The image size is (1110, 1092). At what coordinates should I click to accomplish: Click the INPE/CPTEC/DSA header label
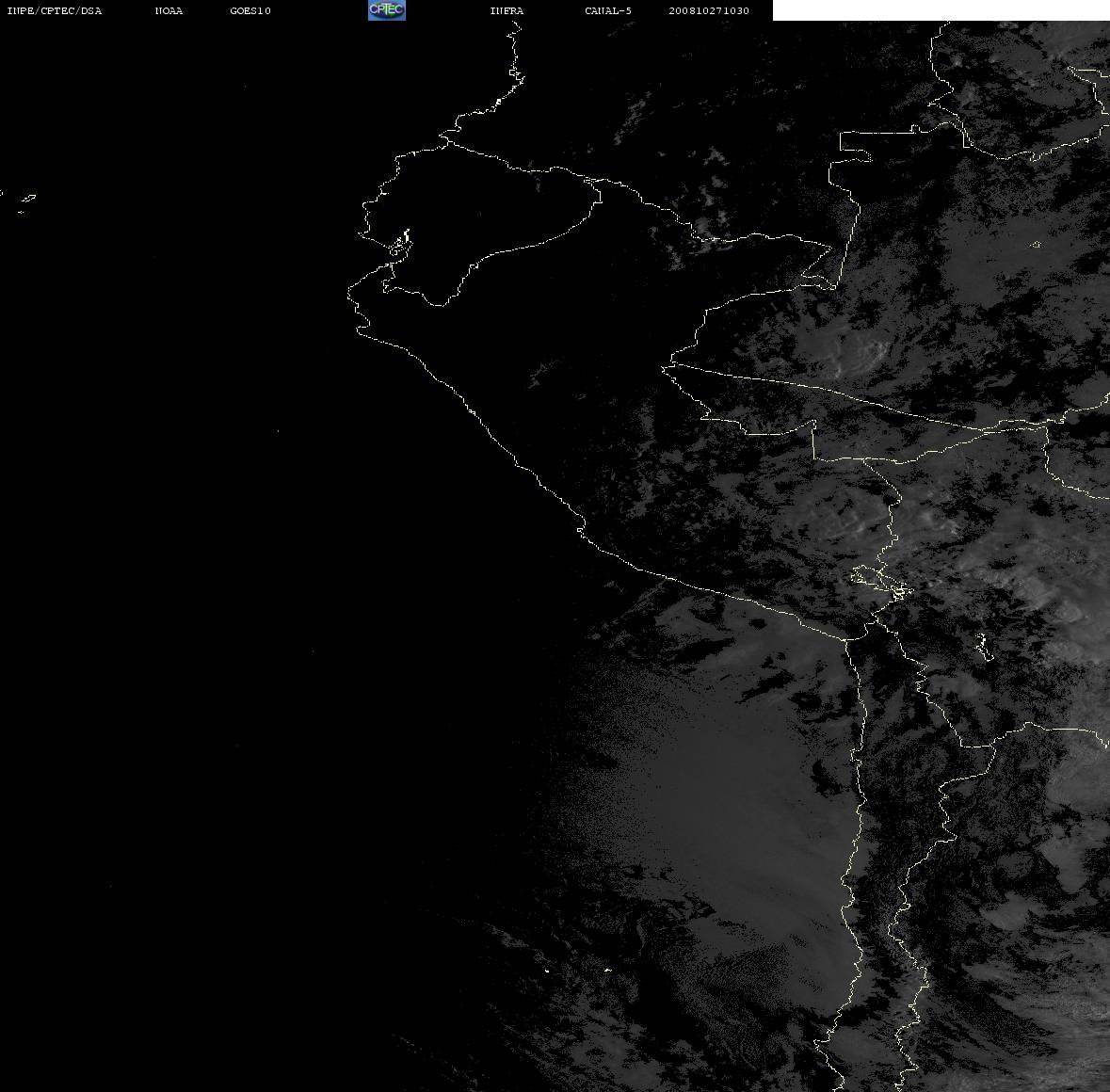click(x=54, y=10)
